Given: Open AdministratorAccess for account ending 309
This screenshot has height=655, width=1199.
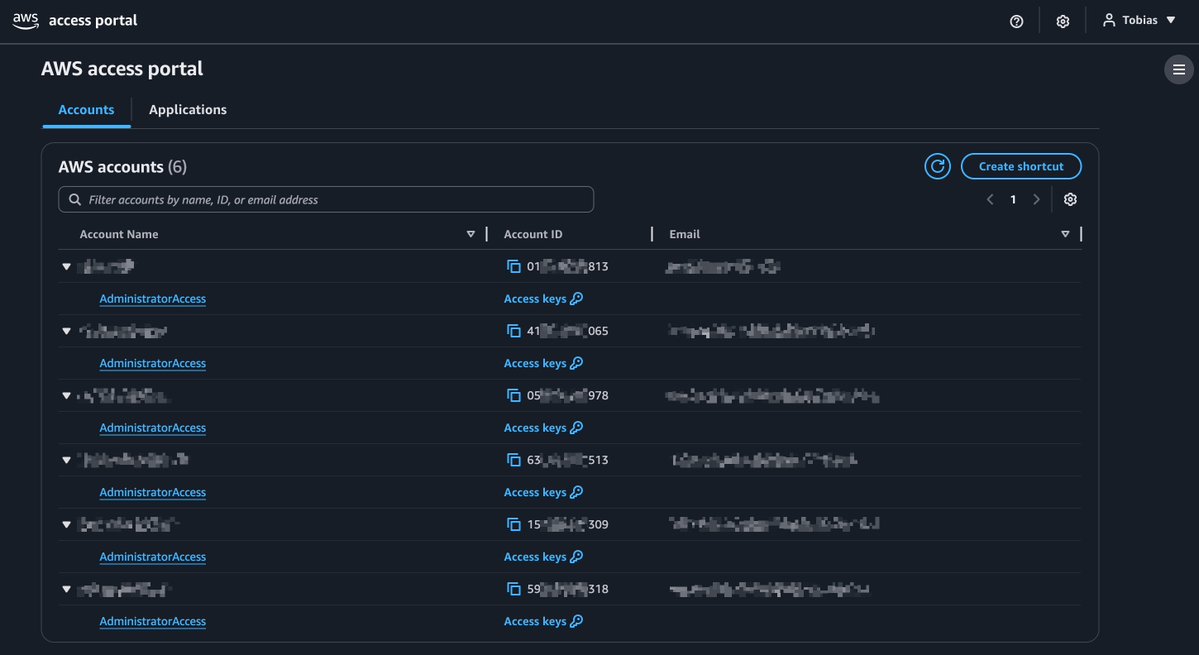Looking at the screenshot, I should point(152,556).
